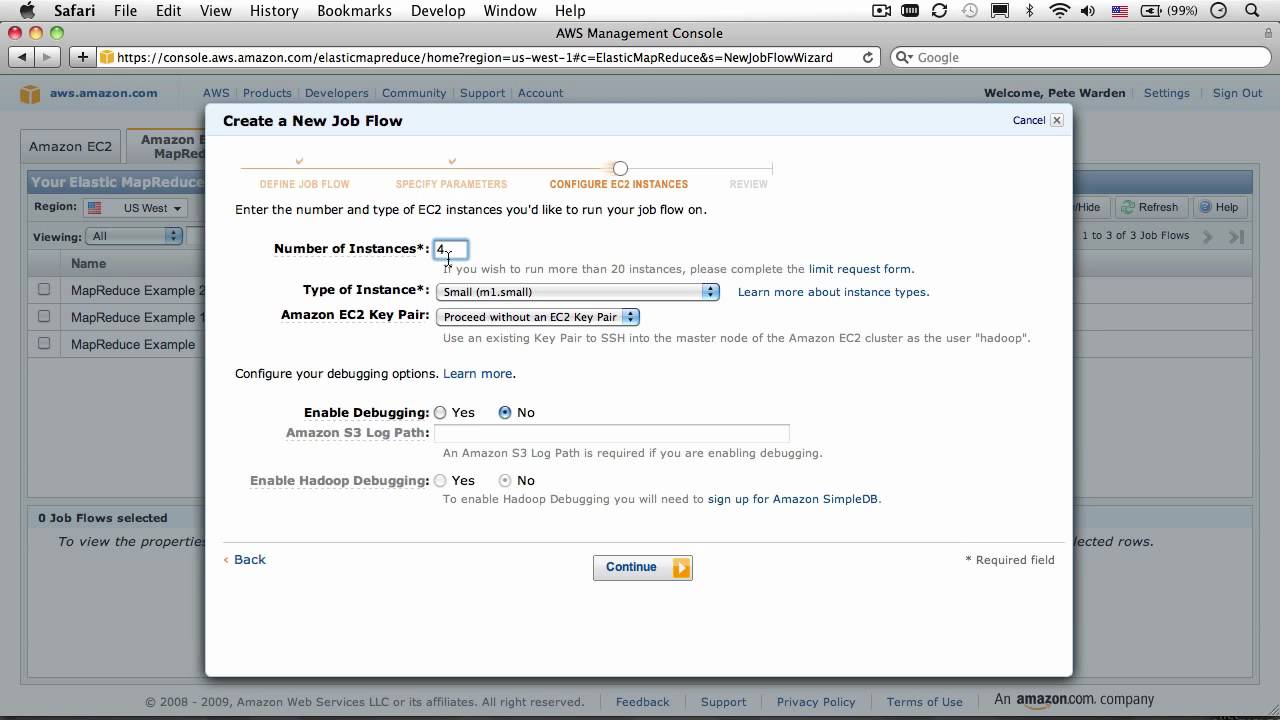Click the Time Machine menu bar icon

970,11
